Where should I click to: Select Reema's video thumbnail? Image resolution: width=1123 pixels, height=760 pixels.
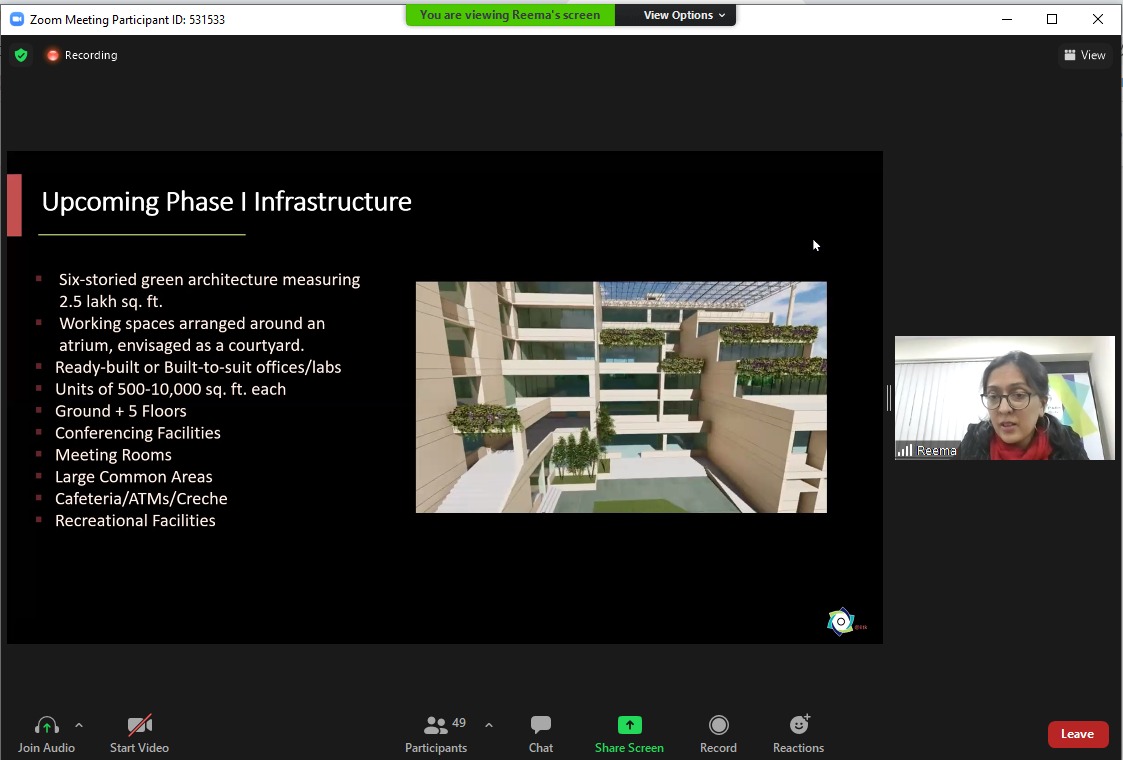[1004, 398]
